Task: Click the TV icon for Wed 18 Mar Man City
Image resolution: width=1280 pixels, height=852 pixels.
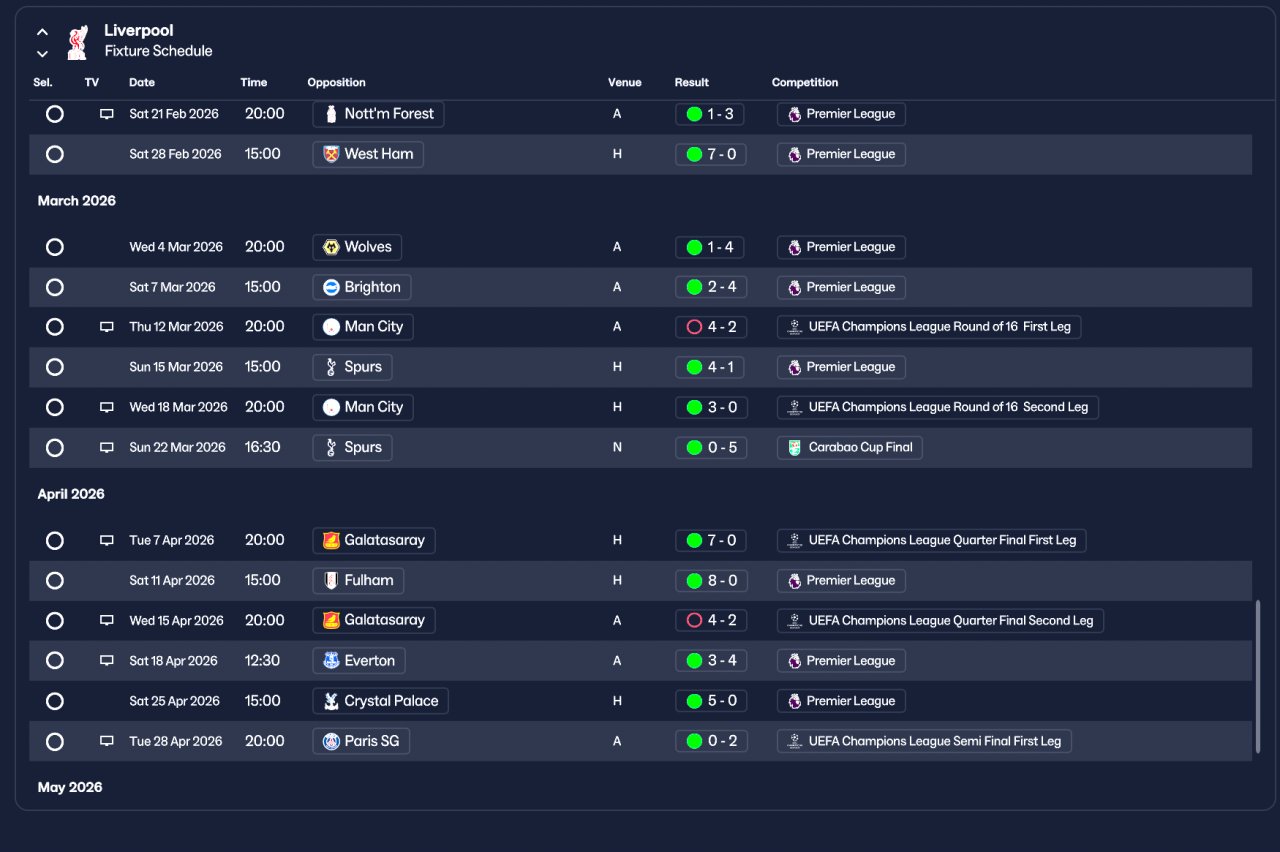Action: click(107, 407)
